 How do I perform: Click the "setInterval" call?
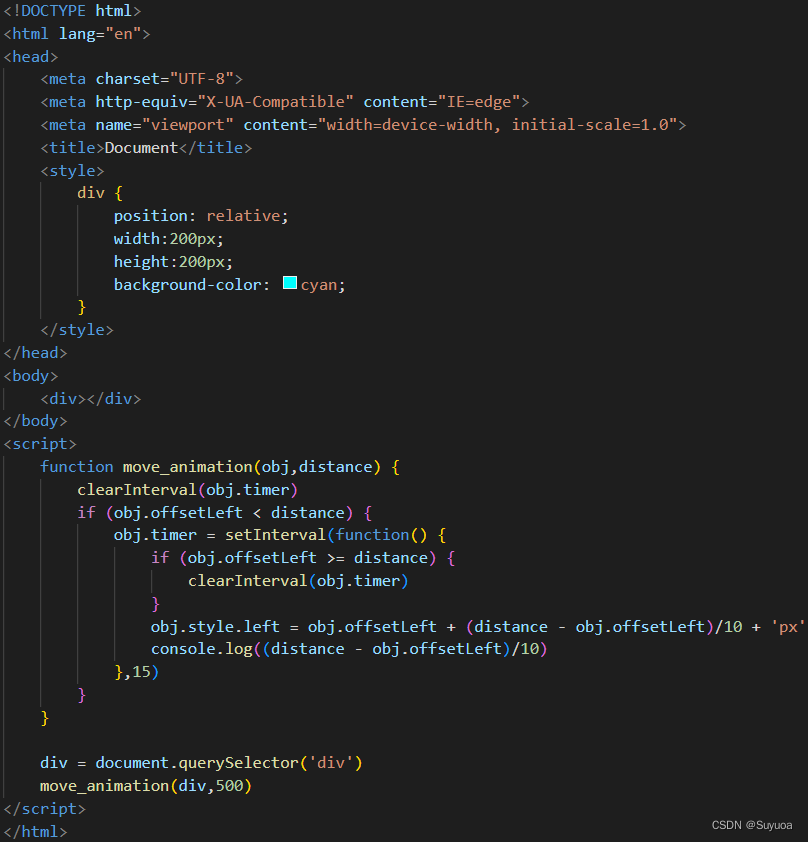point(275,535)
